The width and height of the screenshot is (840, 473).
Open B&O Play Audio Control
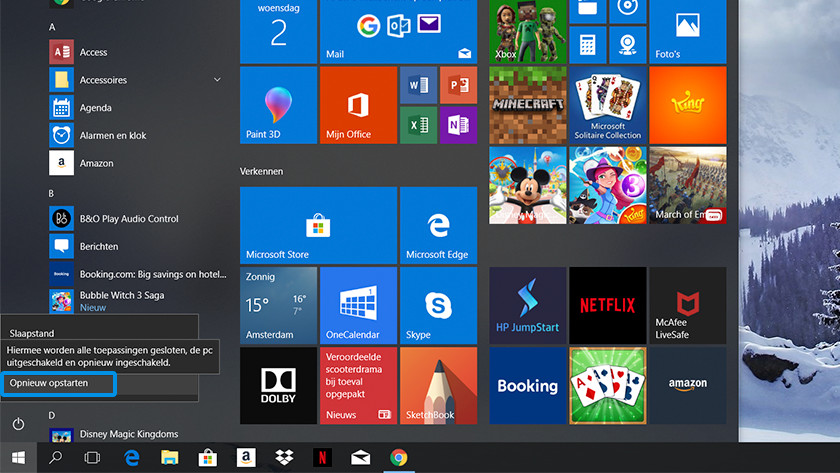[137, 219]
